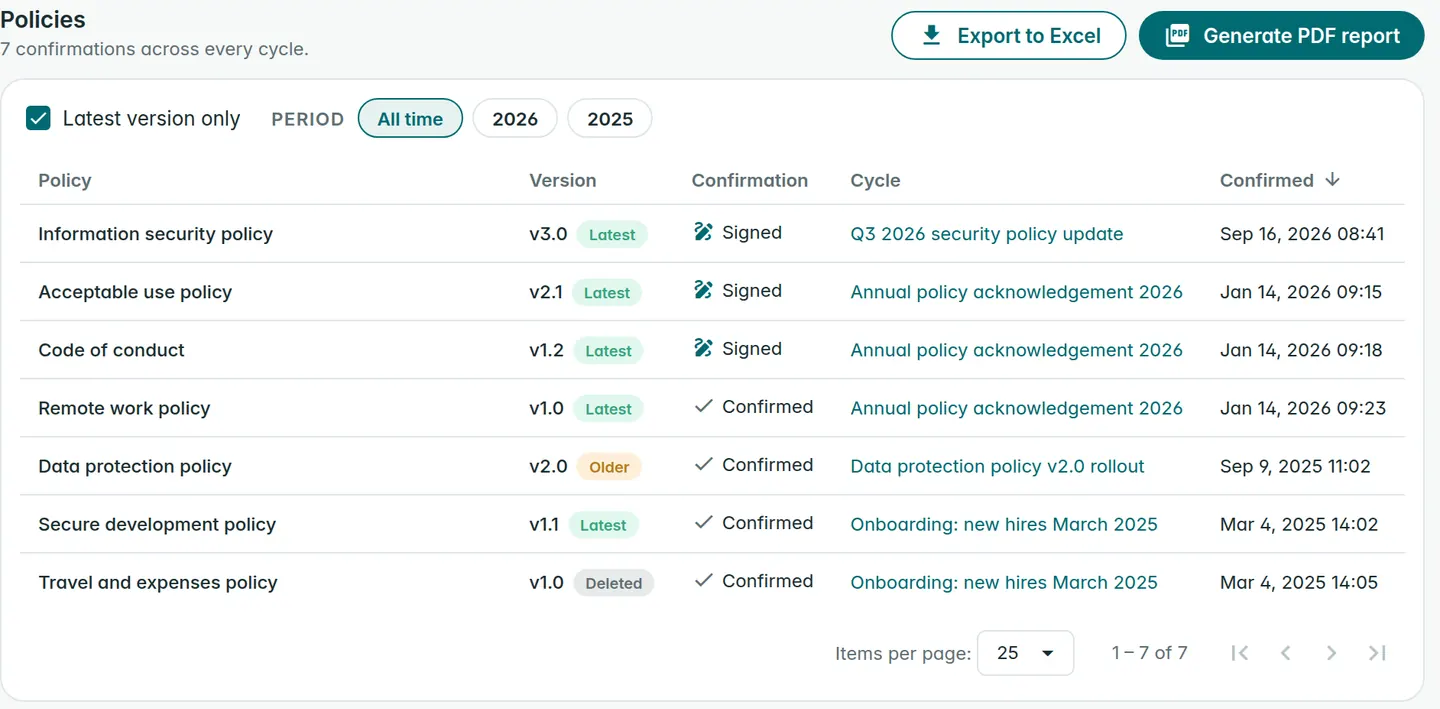Open Onboarding new hires link for Secure development policy
1440x709 pixels.
pyautogui.click(x=1004, y=524)
